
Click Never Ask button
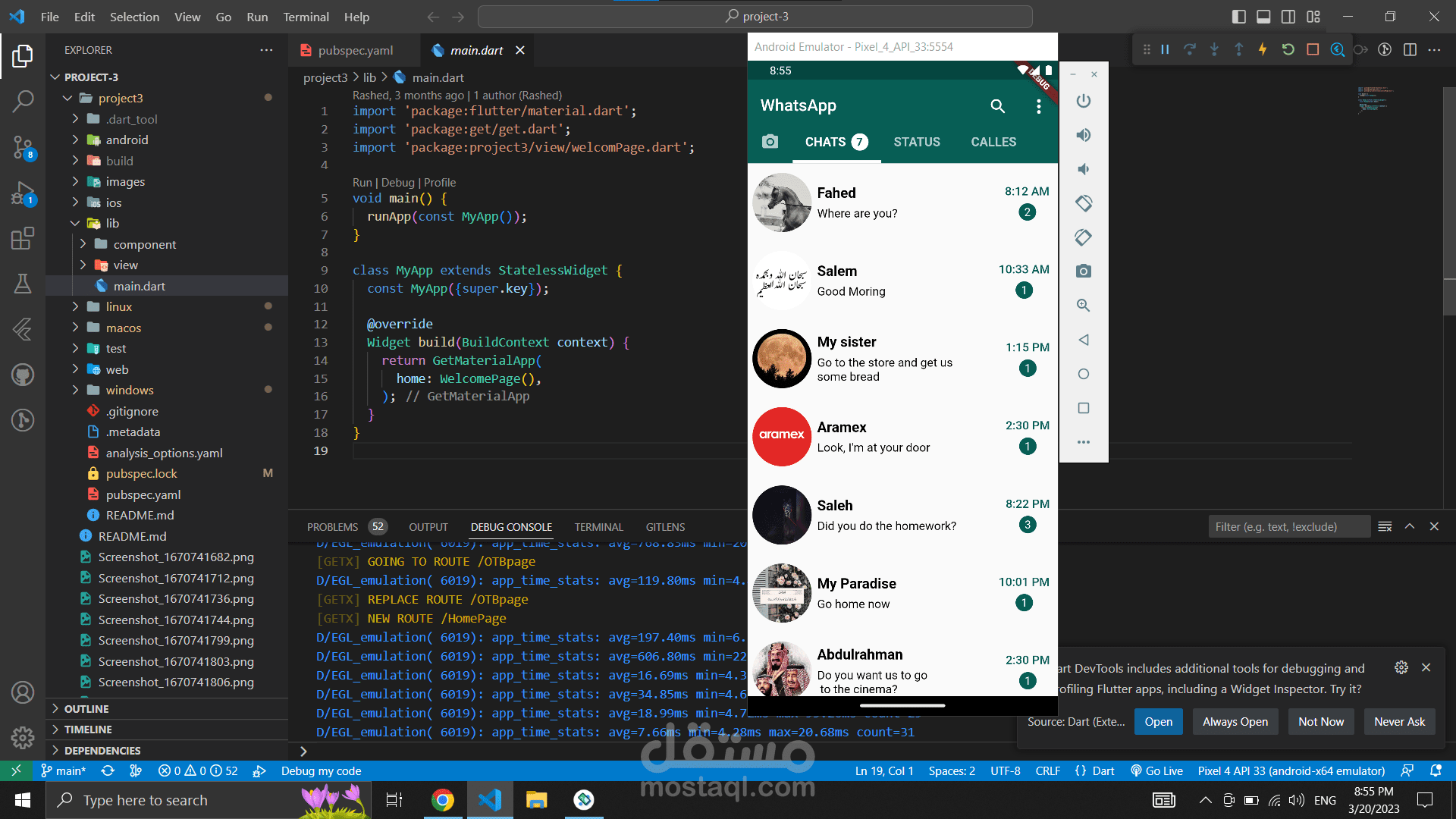coord(1399,722)
